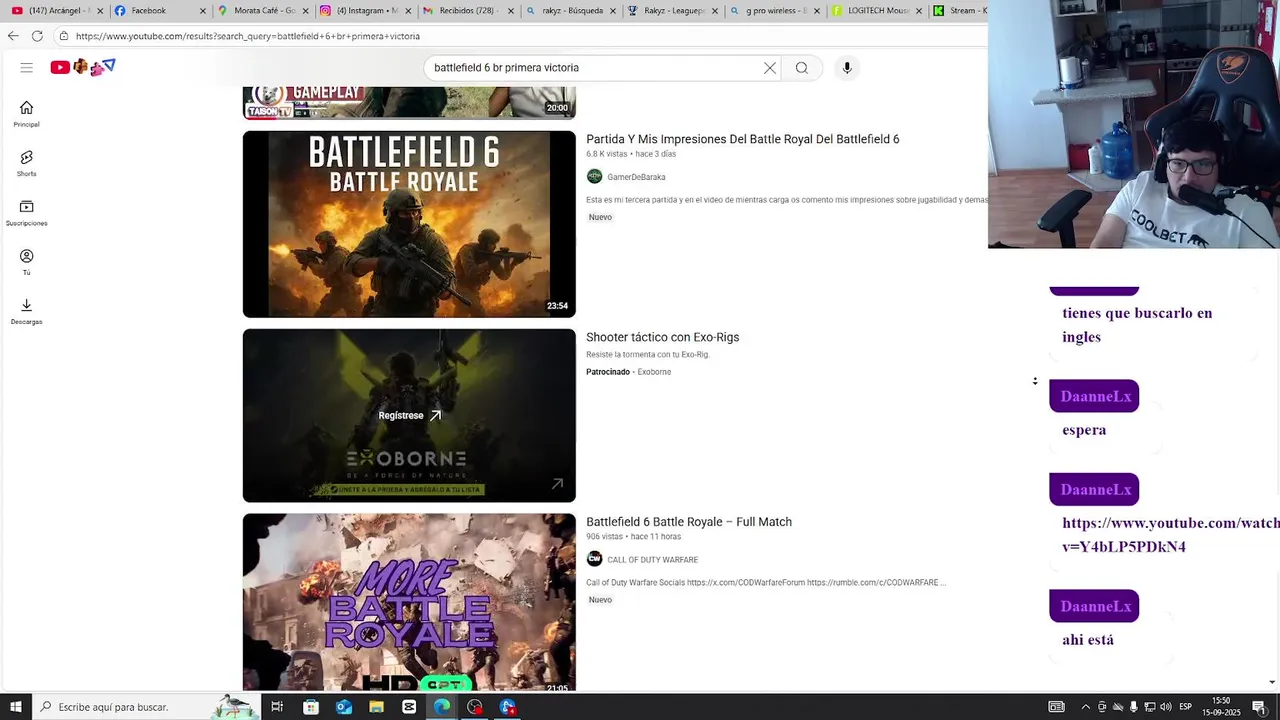The height and width of the screenshot is (720, 1280).
Task: Click the Exoborne advertiser name
Action: point(654,372)
